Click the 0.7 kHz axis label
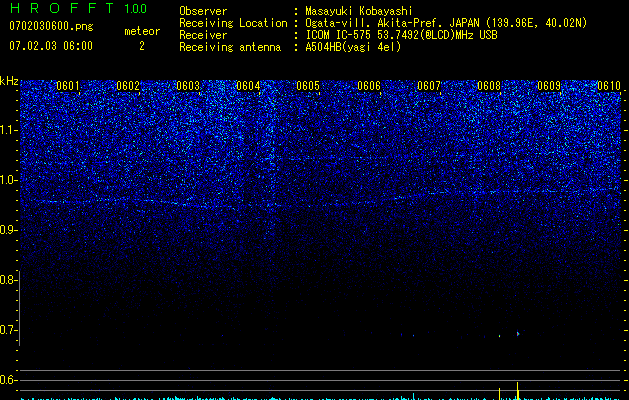This screenshot has height=400, width=629. coord(9,330)
